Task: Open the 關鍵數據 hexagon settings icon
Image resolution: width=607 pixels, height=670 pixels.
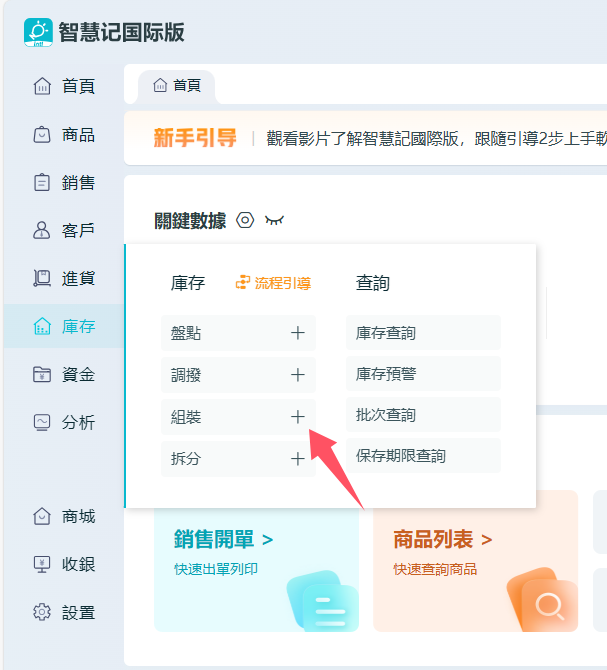Action: point(246,220)
